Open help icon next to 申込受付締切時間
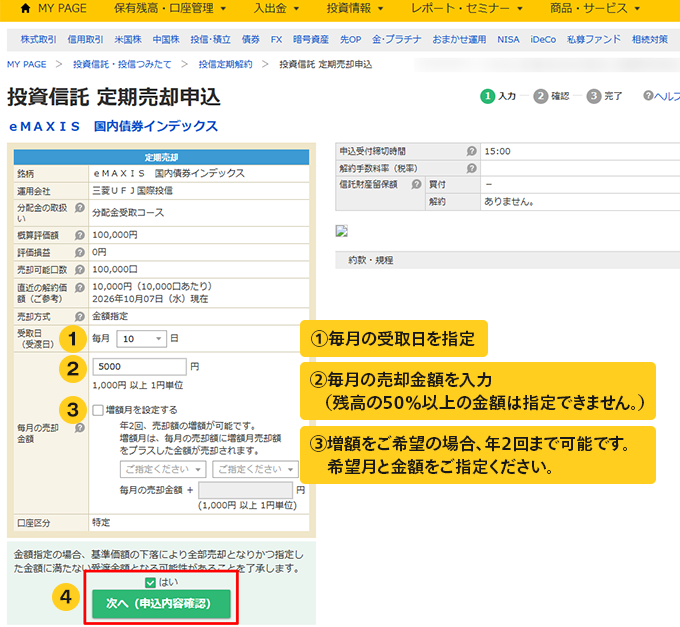This screenshot has width=680, height=627. tap(471, 151)
